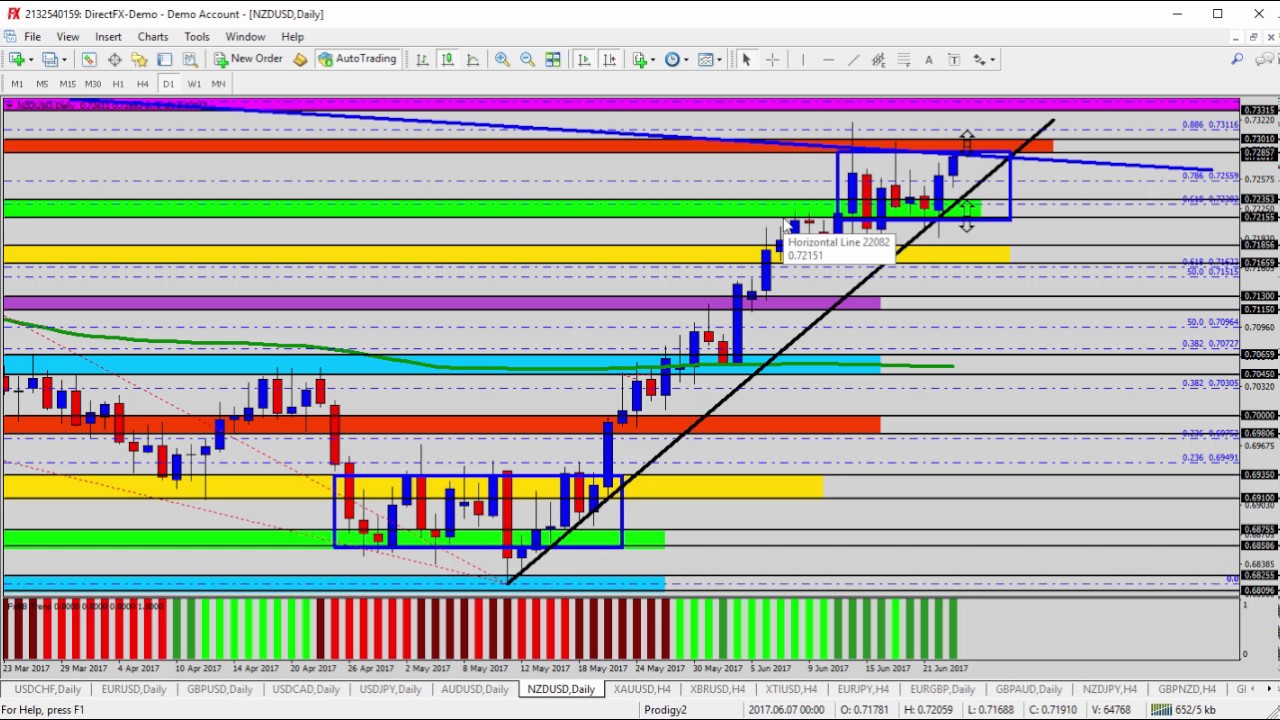Viewport: 1280px width, 720px height.
Task: Toggle the AutoTrading button
Action: point(357,59)
